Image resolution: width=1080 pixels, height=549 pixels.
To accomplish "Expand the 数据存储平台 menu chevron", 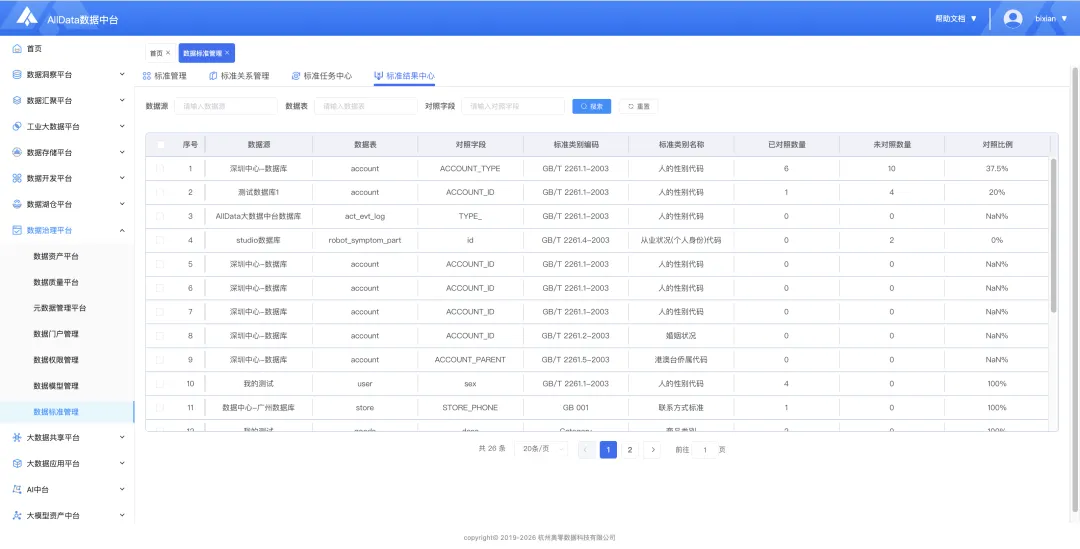I will 122,152.
